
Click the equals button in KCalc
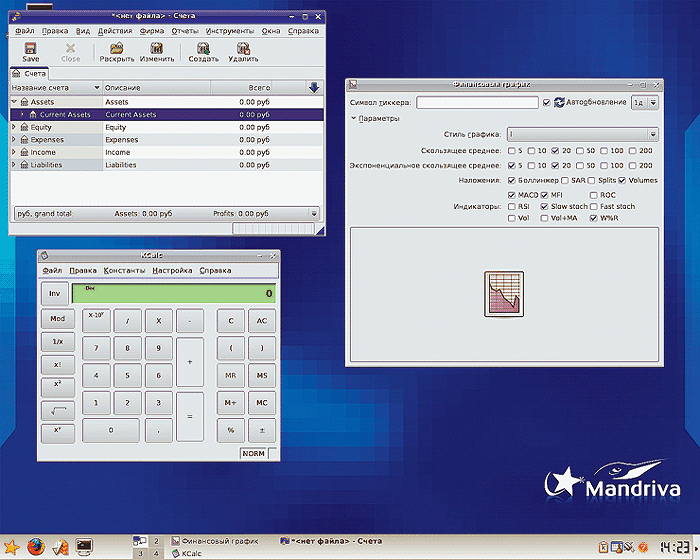[x=190, y=417]
